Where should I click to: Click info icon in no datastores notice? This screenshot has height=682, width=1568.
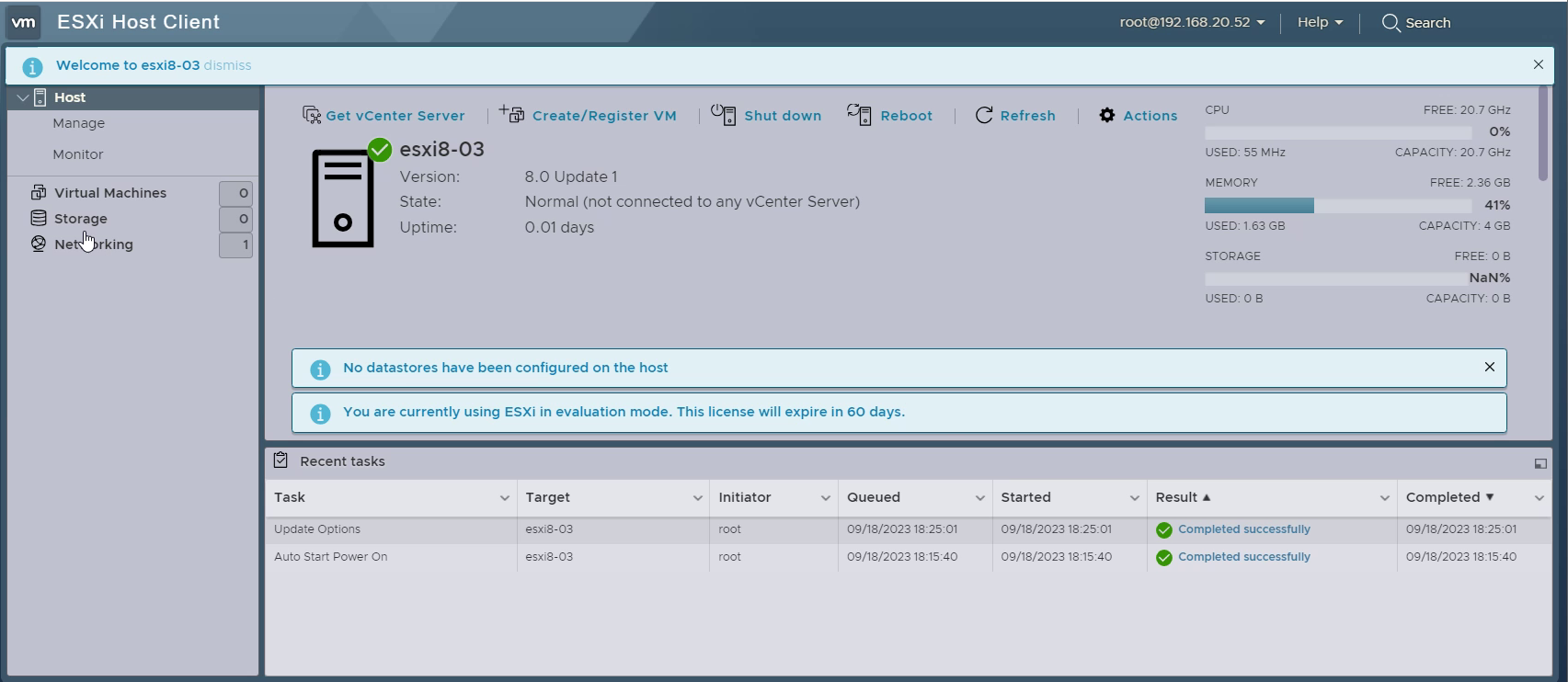point(320,369)
